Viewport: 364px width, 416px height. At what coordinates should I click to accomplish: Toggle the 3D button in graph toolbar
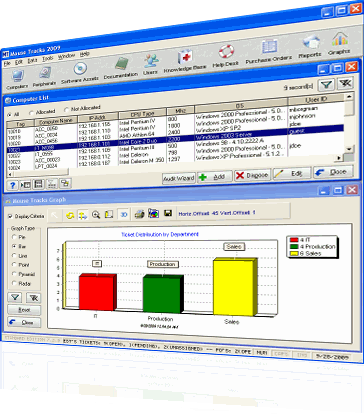point(124,215)
